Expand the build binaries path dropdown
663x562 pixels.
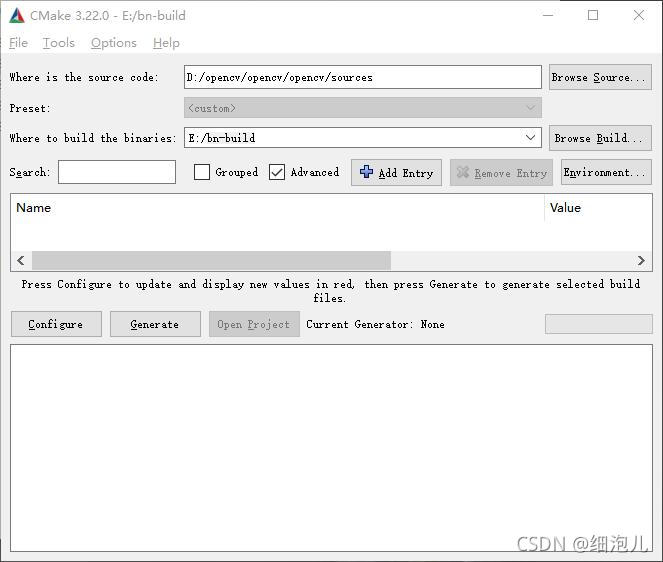[530, 137]
